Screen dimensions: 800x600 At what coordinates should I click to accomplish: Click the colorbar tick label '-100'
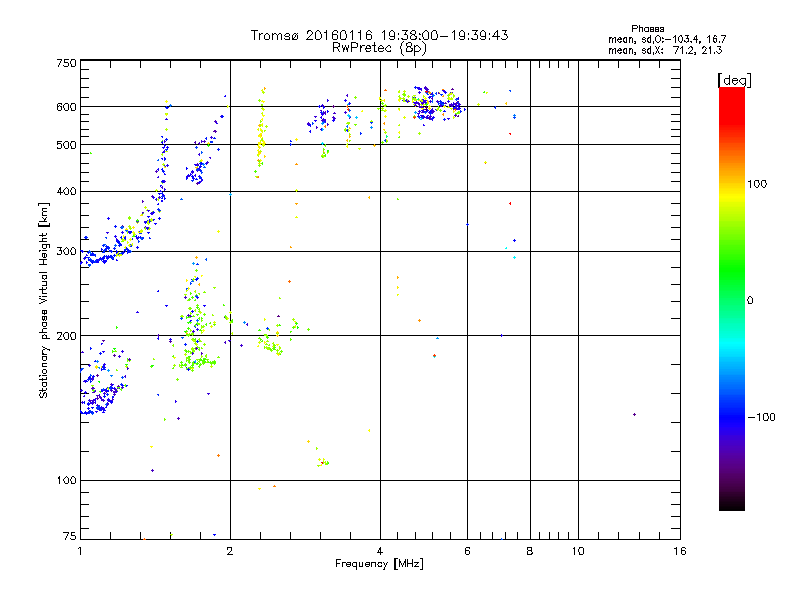(x=761, y=417)
